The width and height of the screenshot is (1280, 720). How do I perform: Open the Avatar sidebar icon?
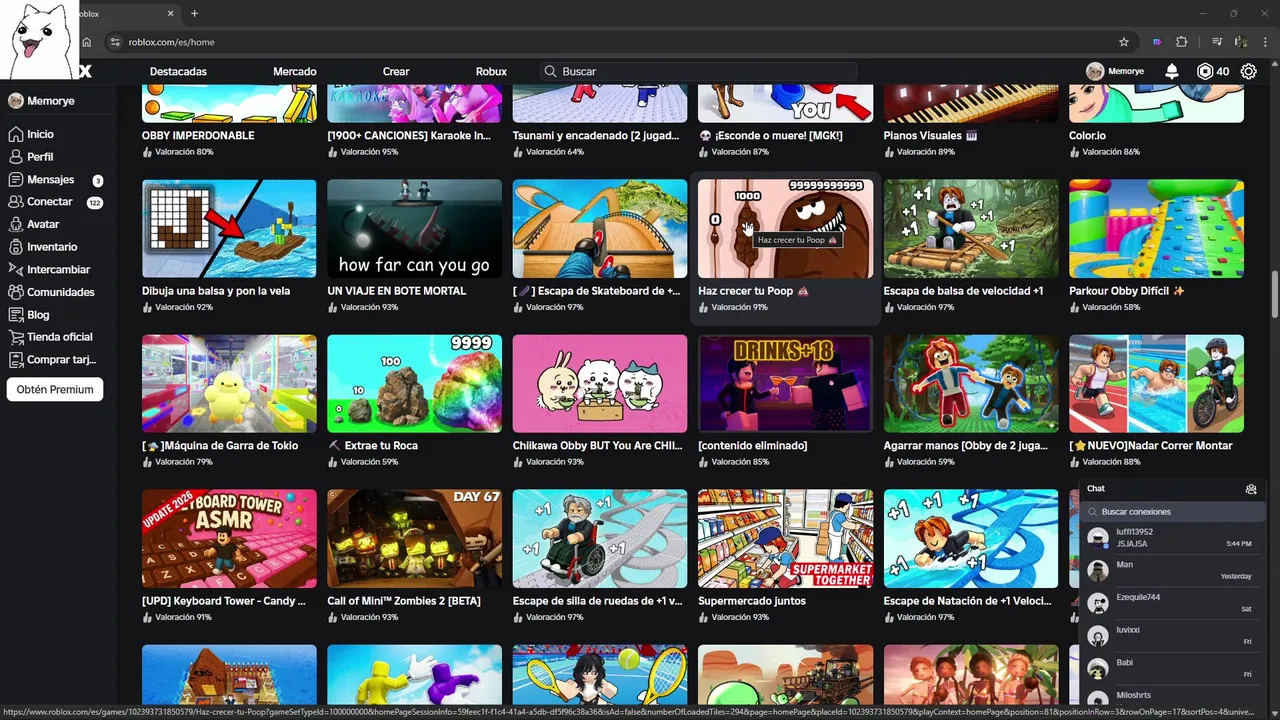15,224
